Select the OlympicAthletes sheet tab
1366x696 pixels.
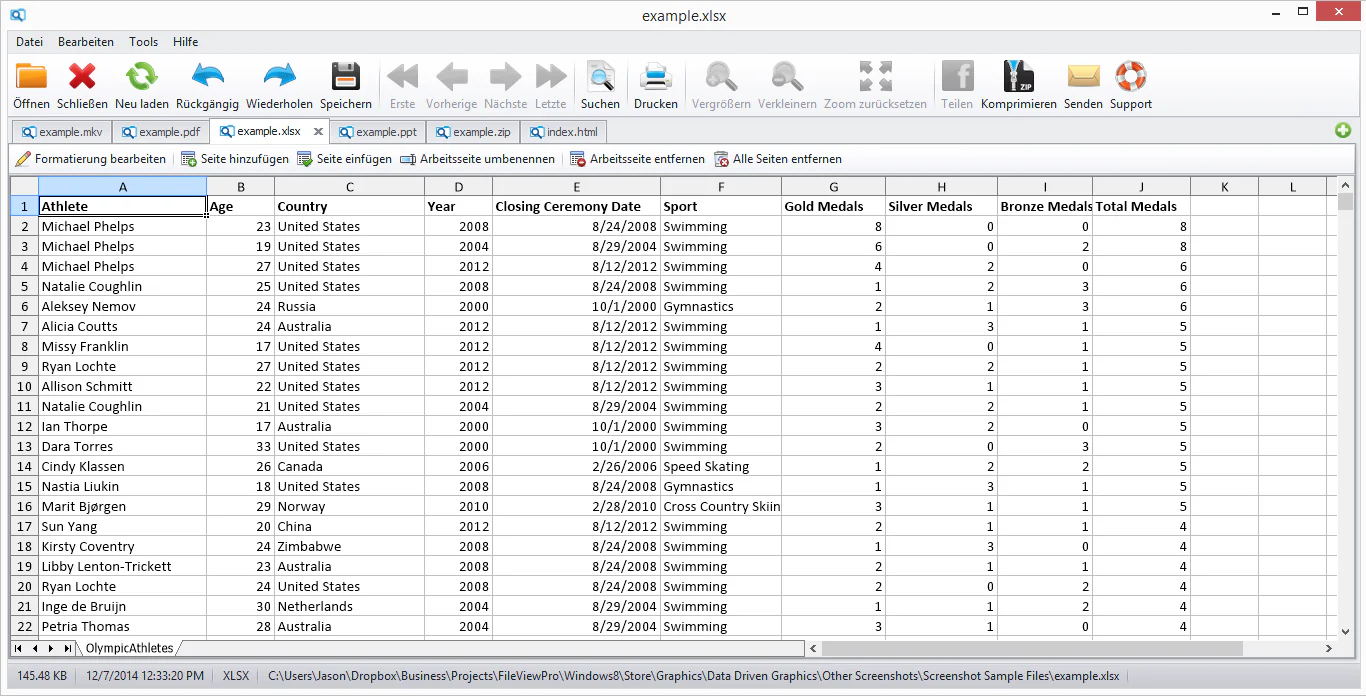point(129,648)
